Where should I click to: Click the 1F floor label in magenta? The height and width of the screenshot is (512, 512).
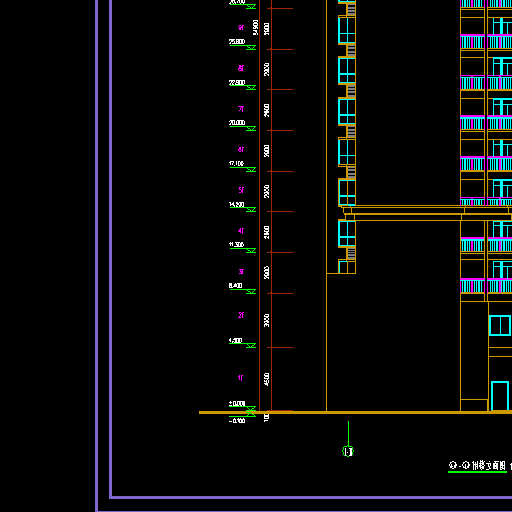(240, 378)
